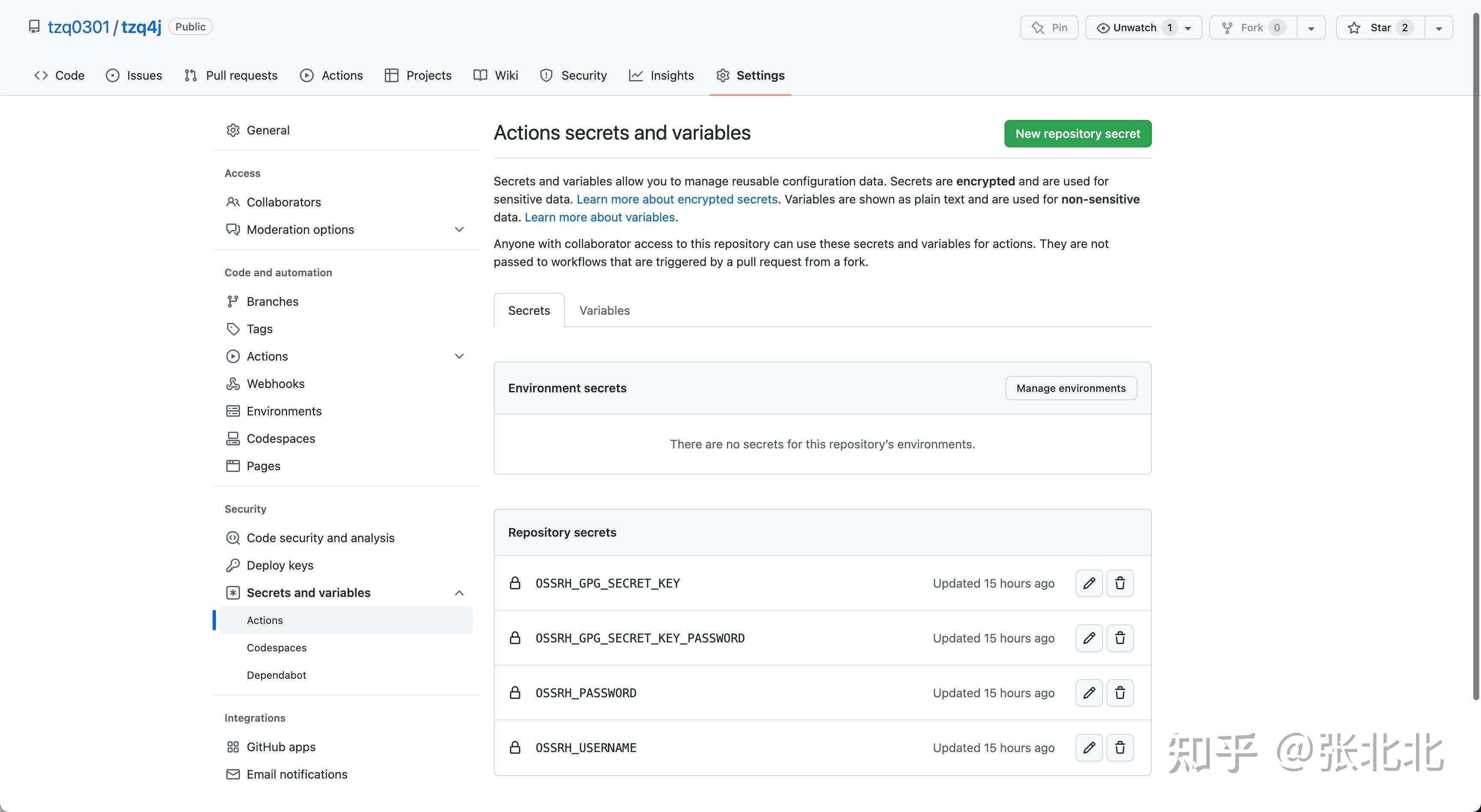
Task: Click the Tags tag icon
Action: pyautogui.click(x=233, y=329)
